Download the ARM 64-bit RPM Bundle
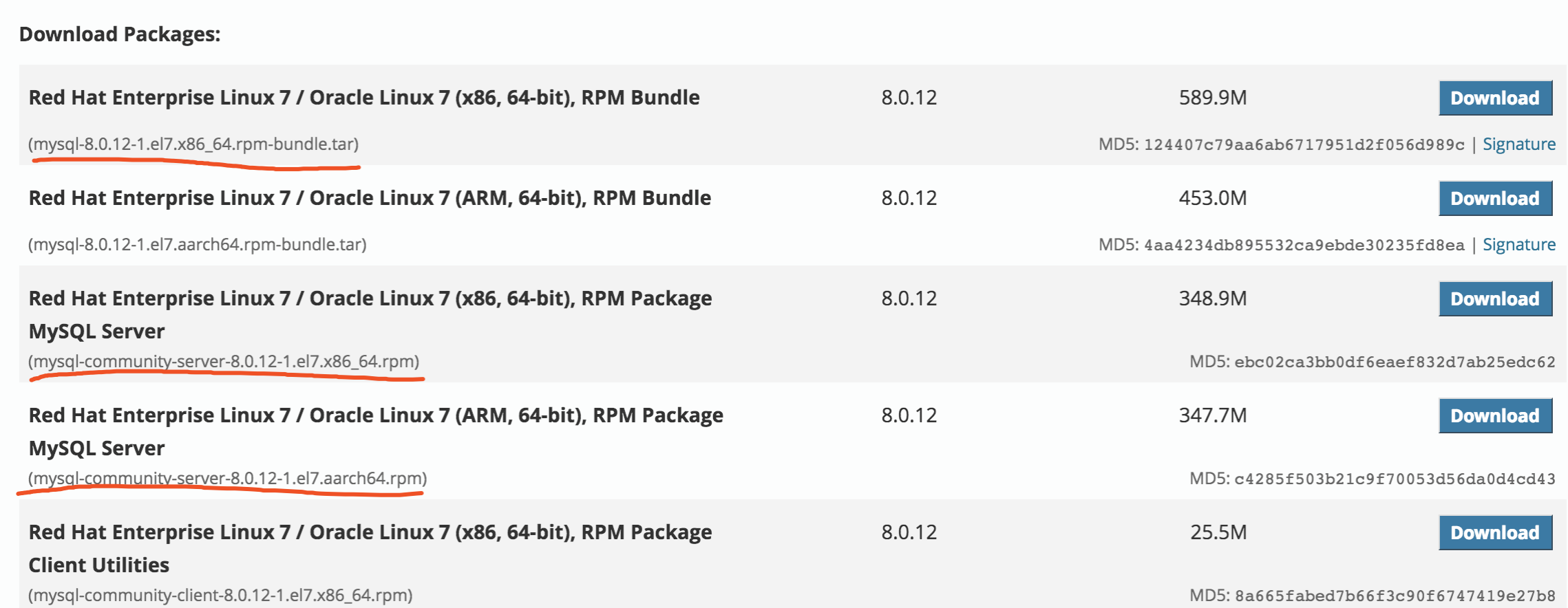This screenshot has width=1568, height=608. tap(1494, 199)
